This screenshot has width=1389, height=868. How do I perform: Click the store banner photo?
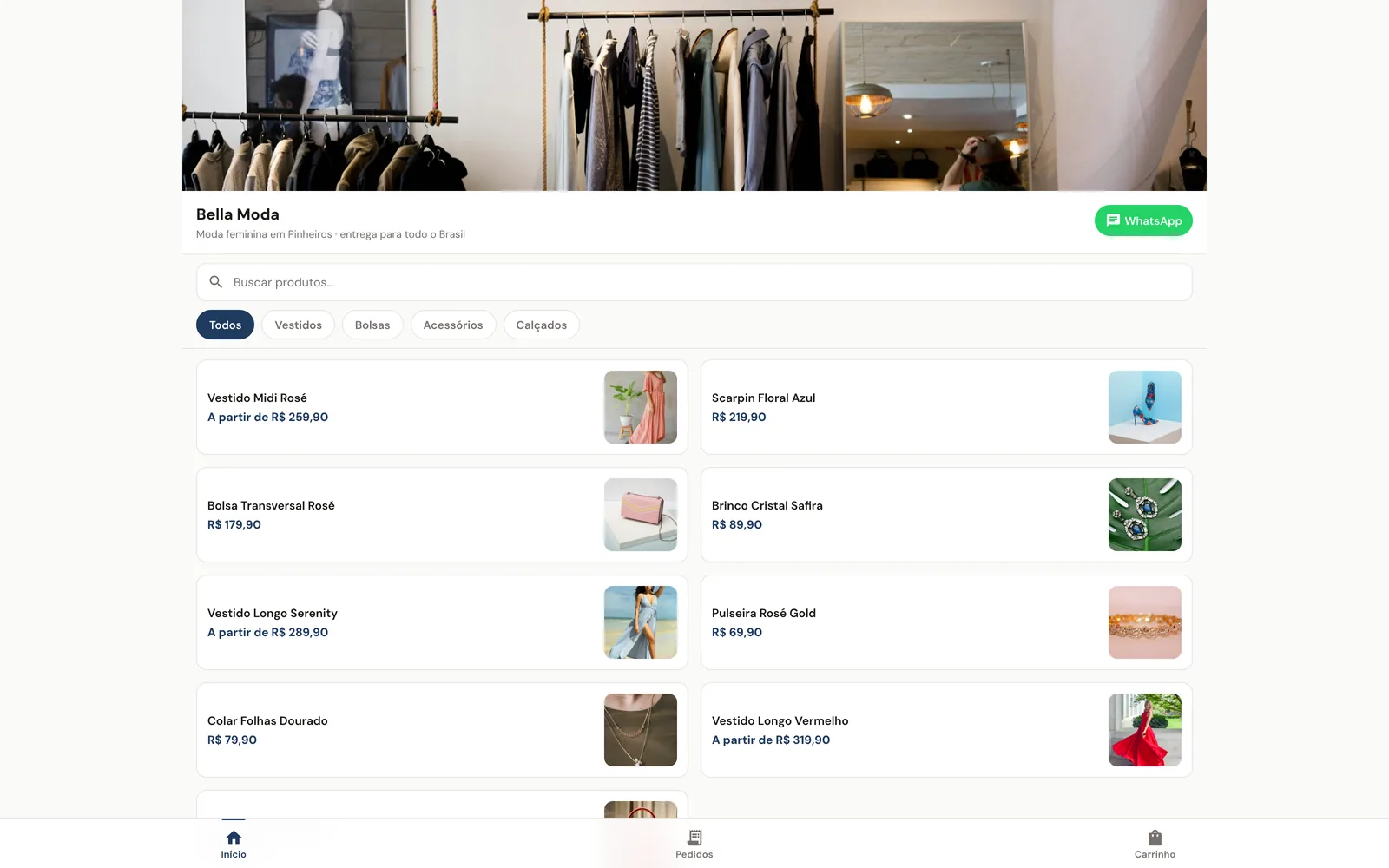(694, 95)
